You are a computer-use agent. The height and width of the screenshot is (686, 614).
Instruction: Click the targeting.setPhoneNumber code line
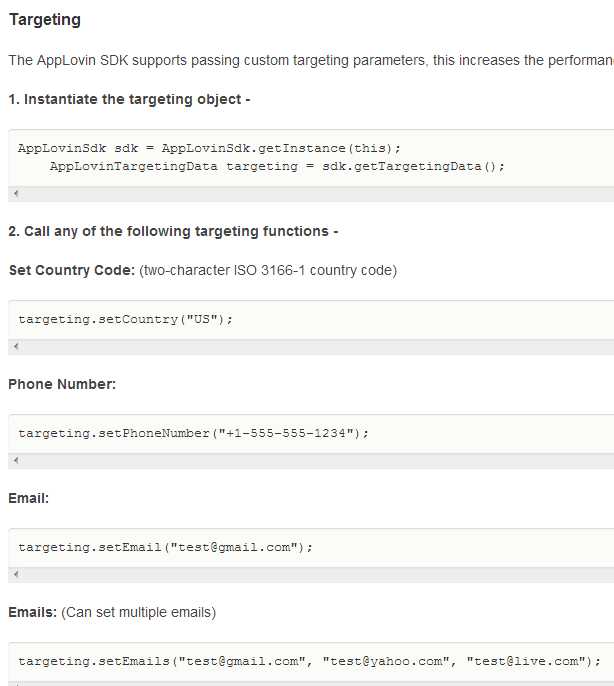click(193, 434)
